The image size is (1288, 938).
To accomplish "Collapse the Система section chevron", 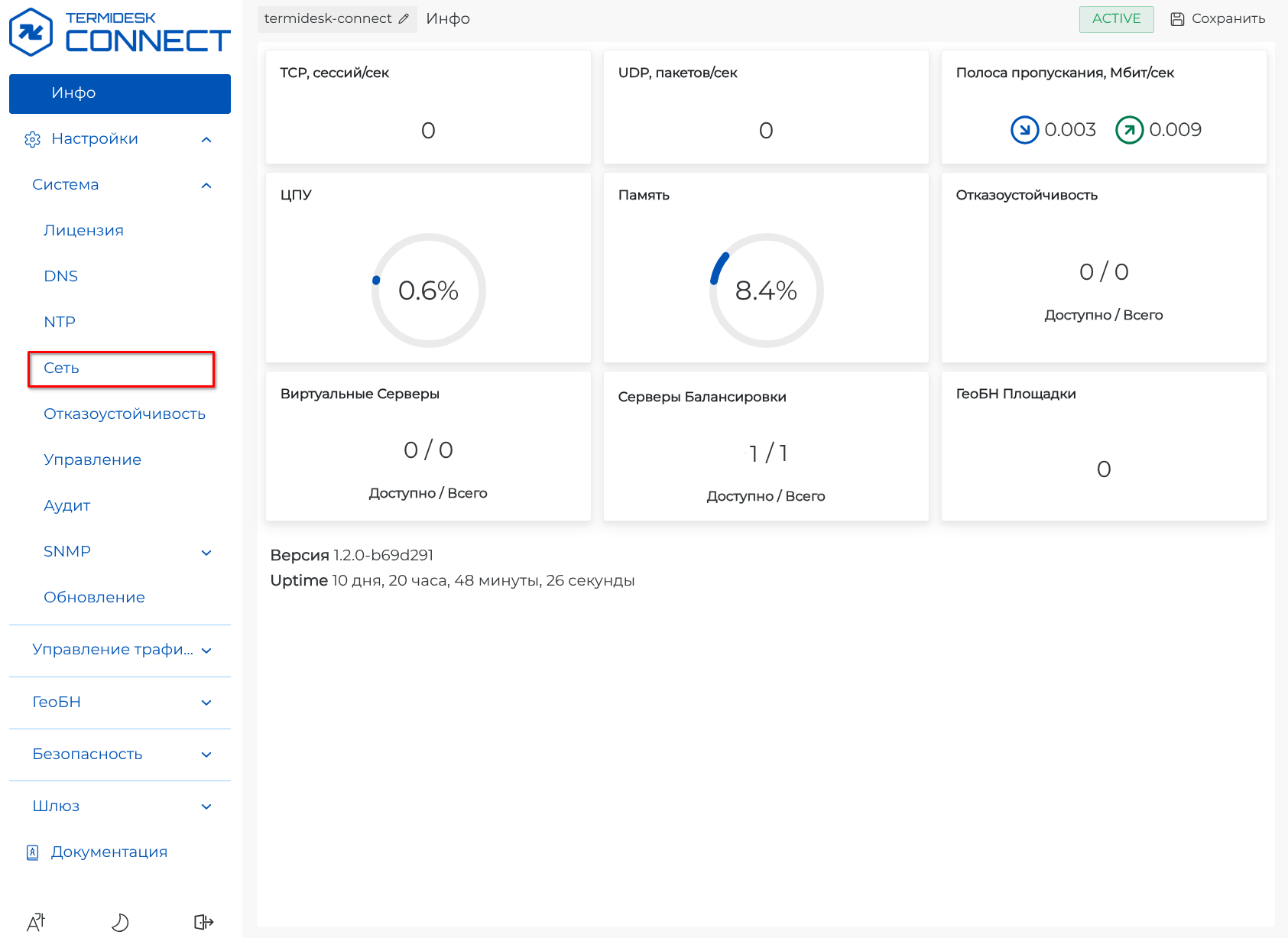I will pos(206,185).
